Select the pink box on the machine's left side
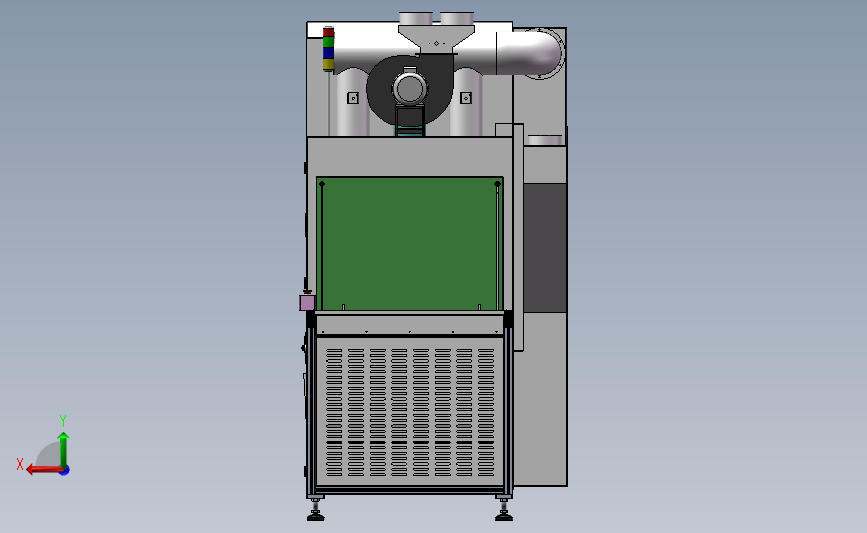The width and height of the screenshot is (867, 533). pos(307,302)
